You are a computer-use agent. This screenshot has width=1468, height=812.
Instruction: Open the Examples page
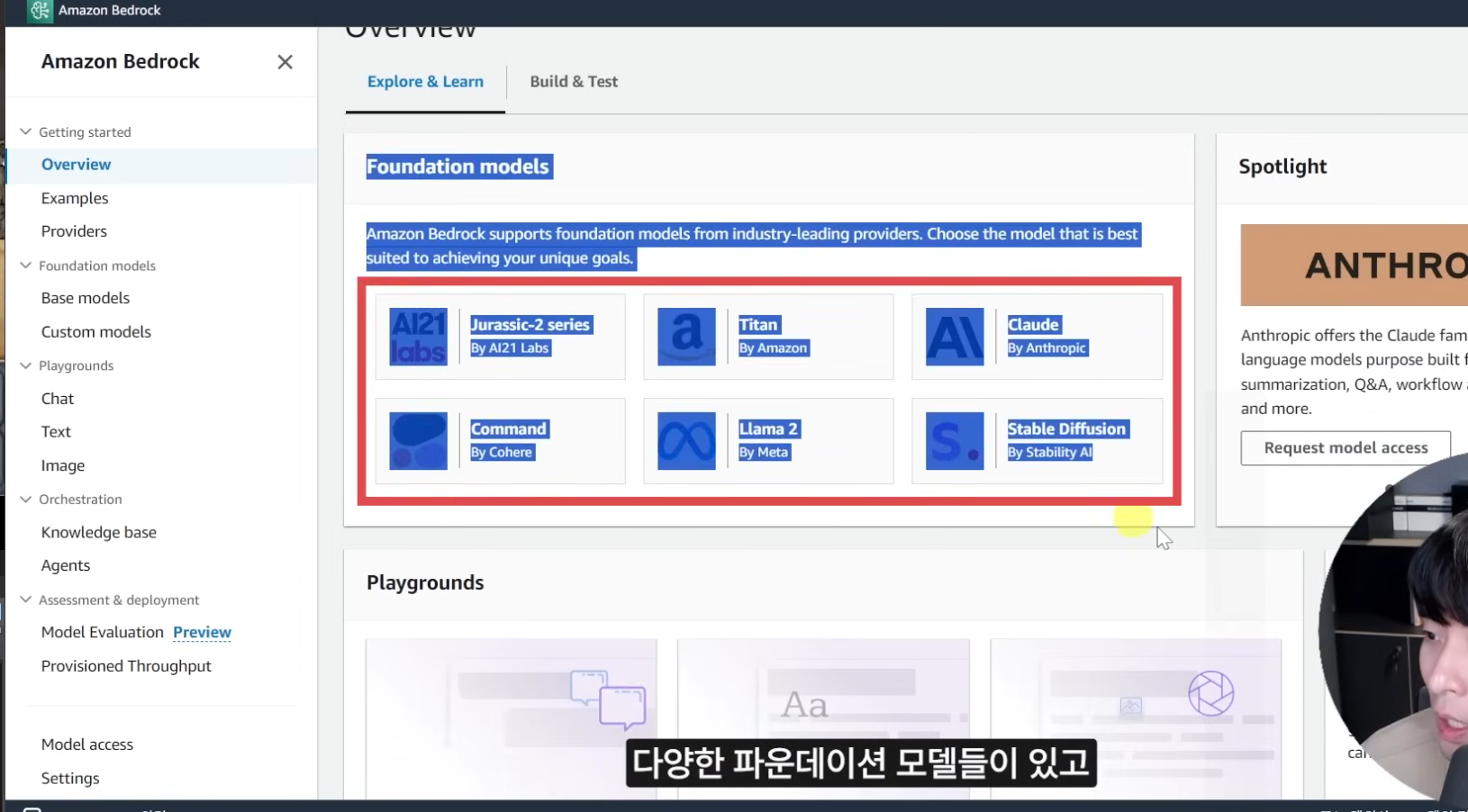tap(75, 198)
